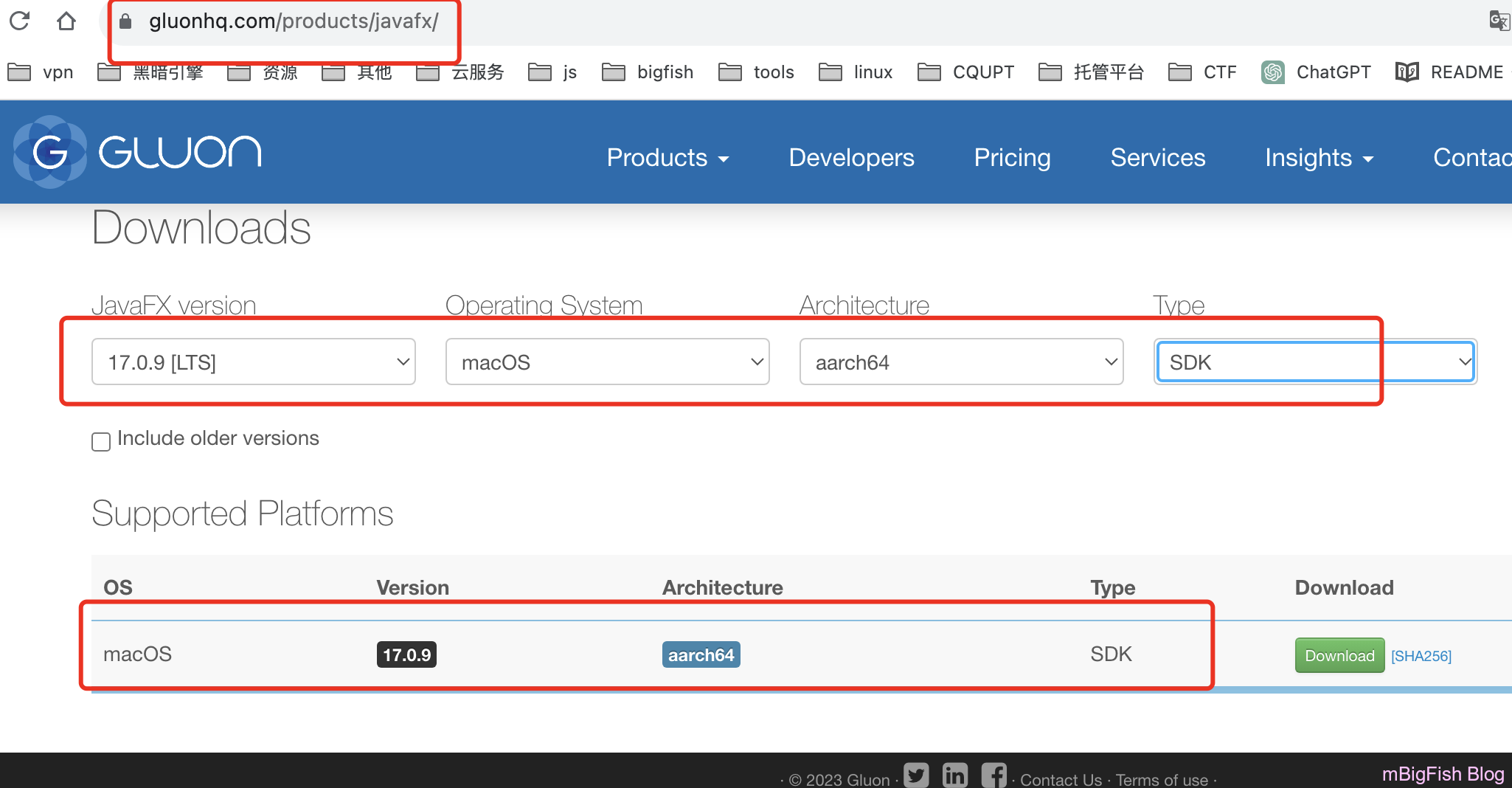1512x788 pixels.
Task: Open Gluon's Facebook page icon
Action: click(x=993, y=775)
